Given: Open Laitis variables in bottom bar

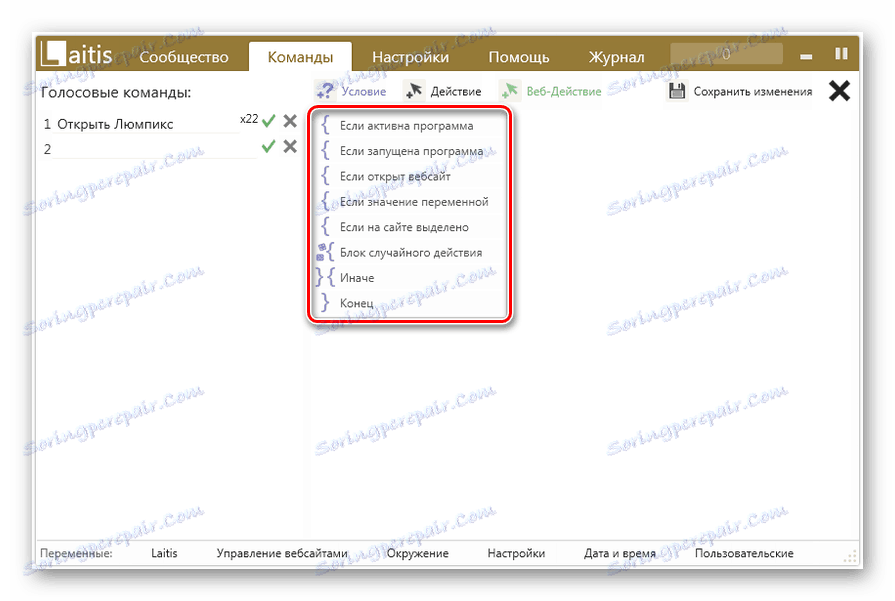Looking at the screenshot, I should 164,553.
